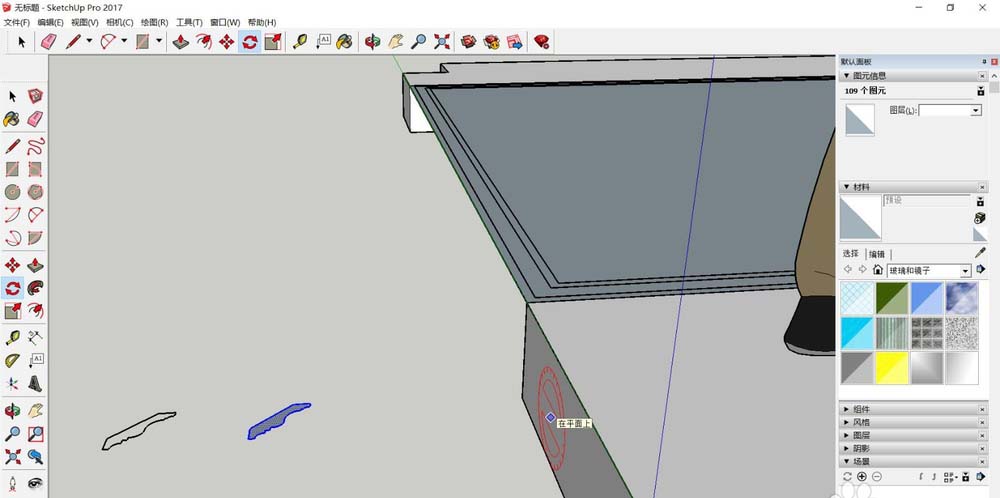This screenshot has width=1000, height=498.
Task: Expand the 阴影 panel
Action: click(861, 448)
